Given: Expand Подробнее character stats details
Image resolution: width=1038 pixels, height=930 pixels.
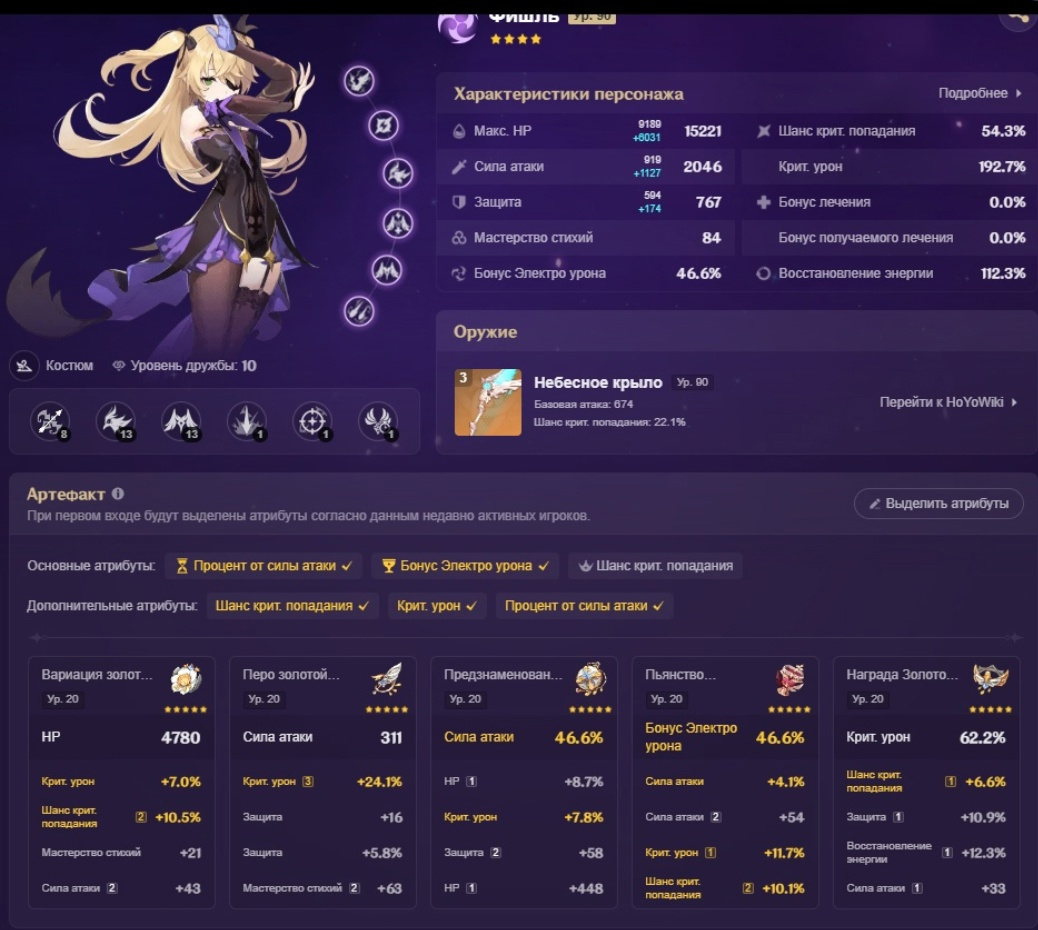Looking at the screenshot, I should point(980,93).
